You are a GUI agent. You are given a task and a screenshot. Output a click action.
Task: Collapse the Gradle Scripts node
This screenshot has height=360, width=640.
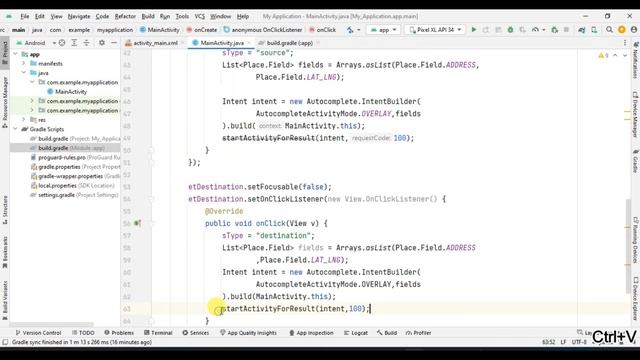coord(16,129)
